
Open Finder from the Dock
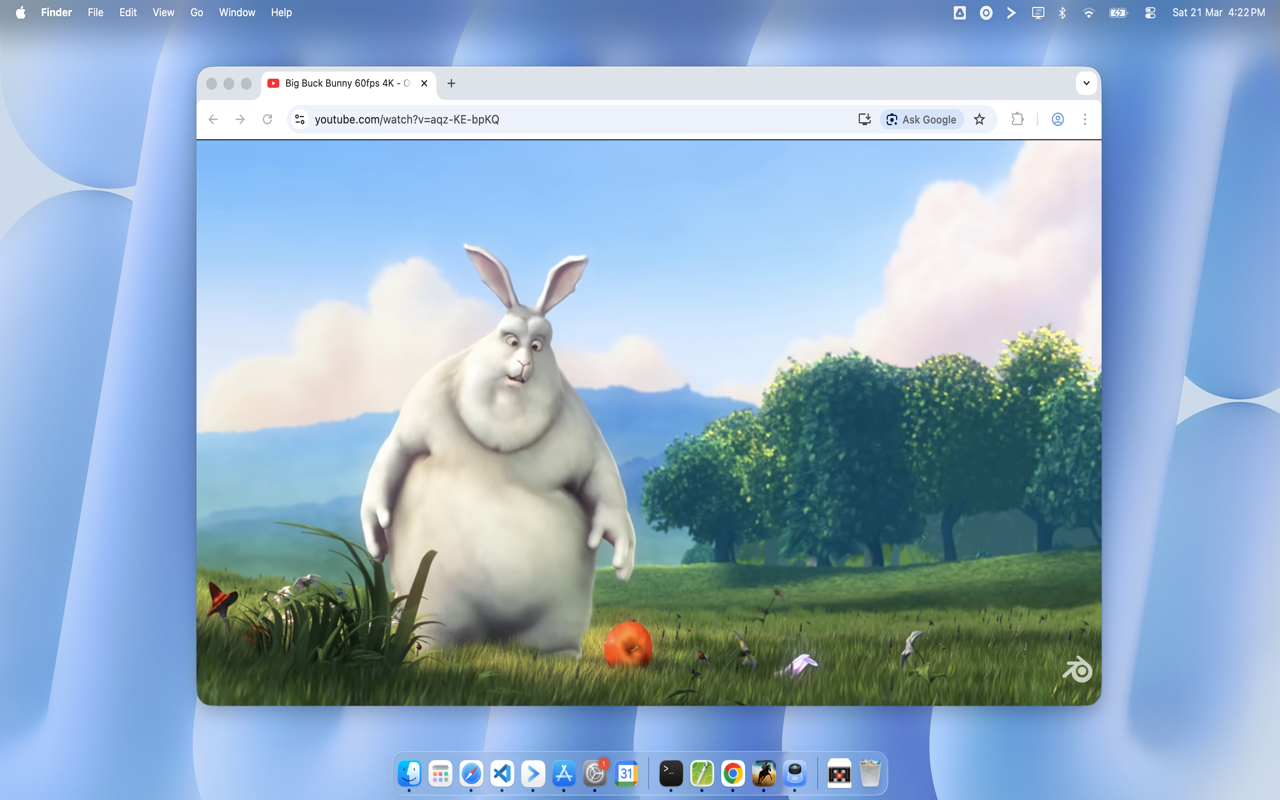tap(409, 773)
